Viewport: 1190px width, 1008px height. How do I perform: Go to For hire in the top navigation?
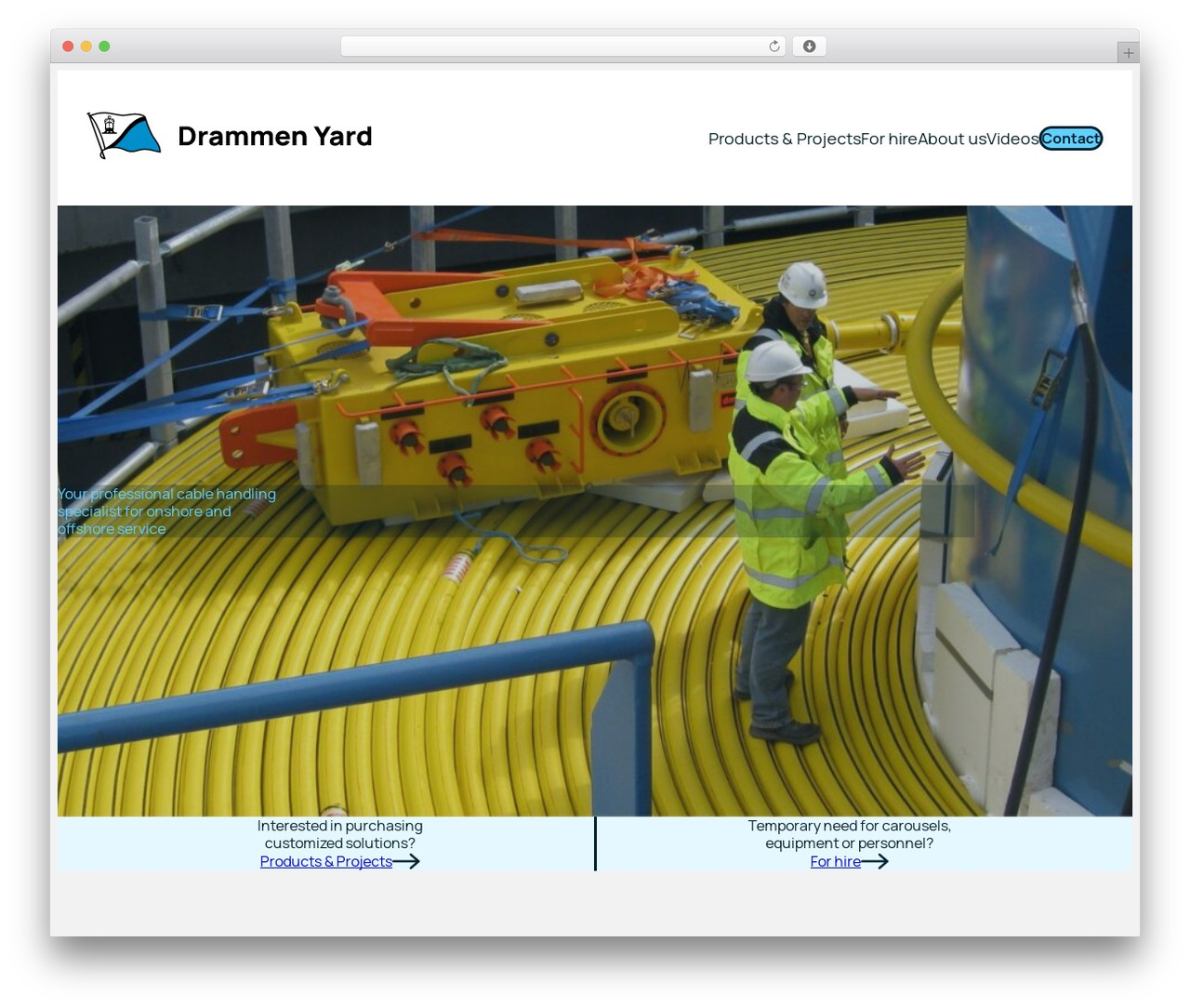[x=889, y=139]
